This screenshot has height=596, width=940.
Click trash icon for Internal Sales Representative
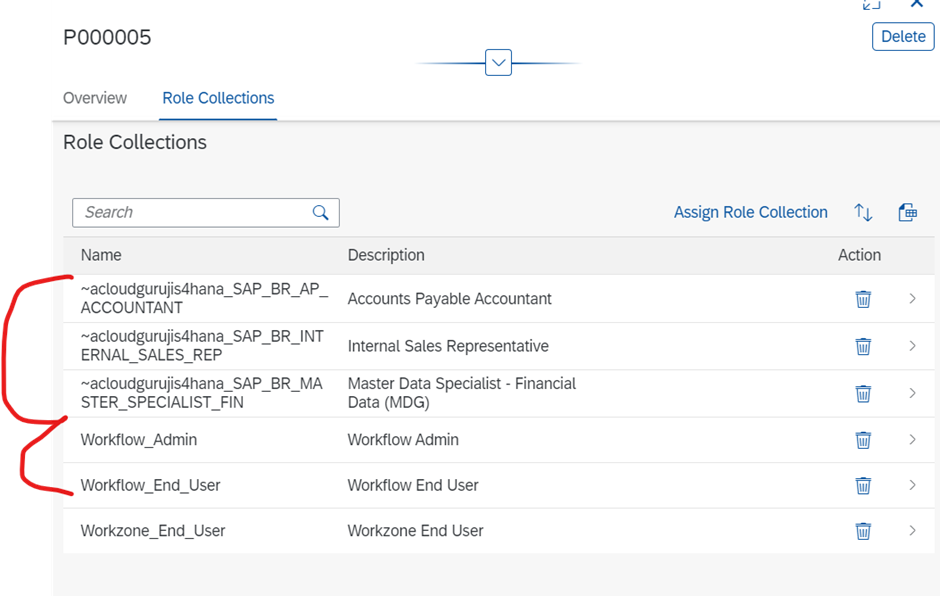863,346
